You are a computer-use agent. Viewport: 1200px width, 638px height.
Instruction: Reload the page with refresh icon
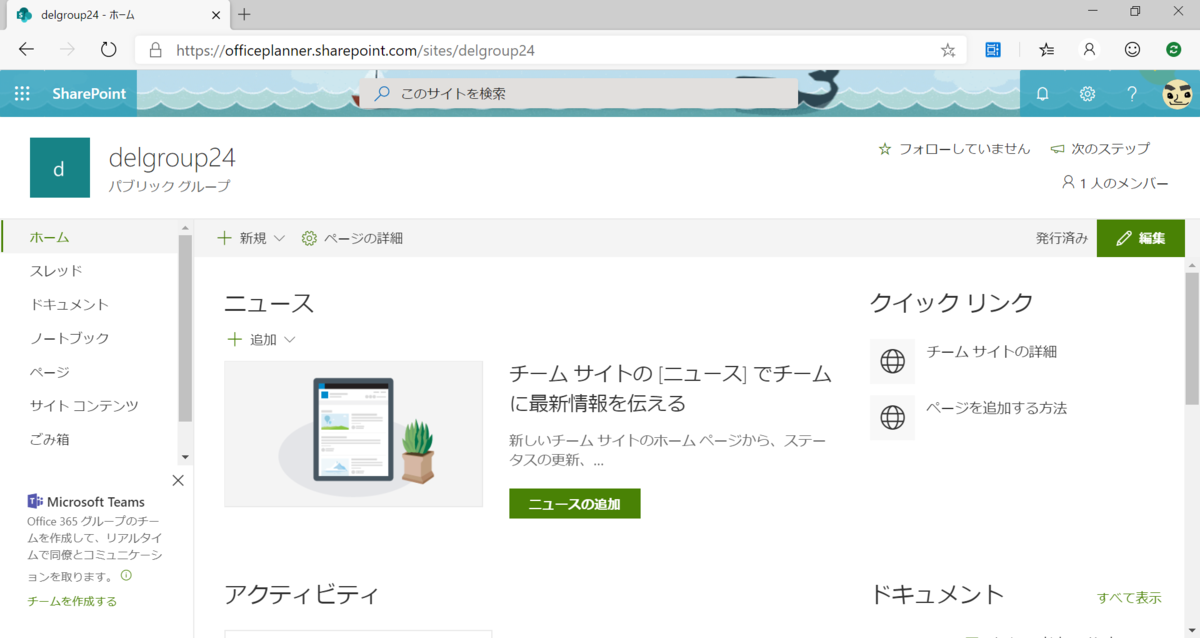109,50
